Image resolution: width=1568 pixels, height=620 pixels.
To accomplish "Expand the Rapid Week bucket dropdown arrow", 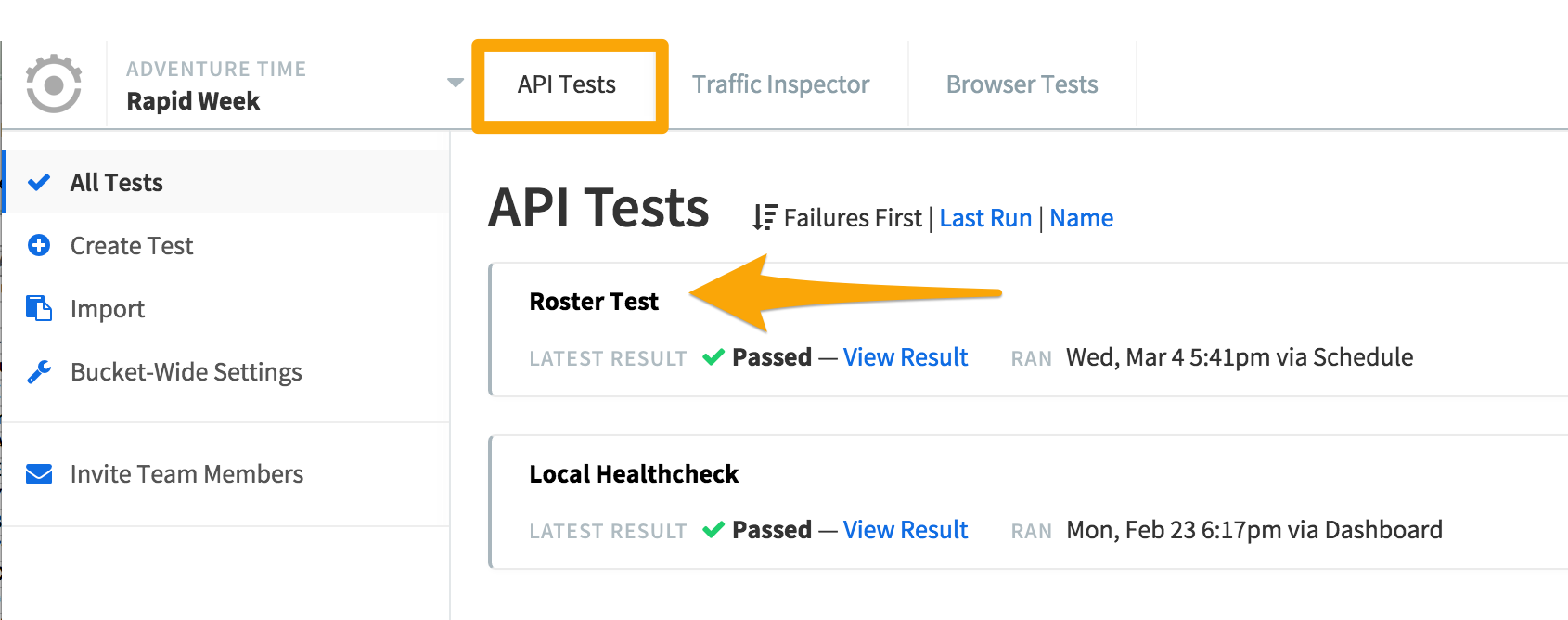I will click(x=456, y=83).
